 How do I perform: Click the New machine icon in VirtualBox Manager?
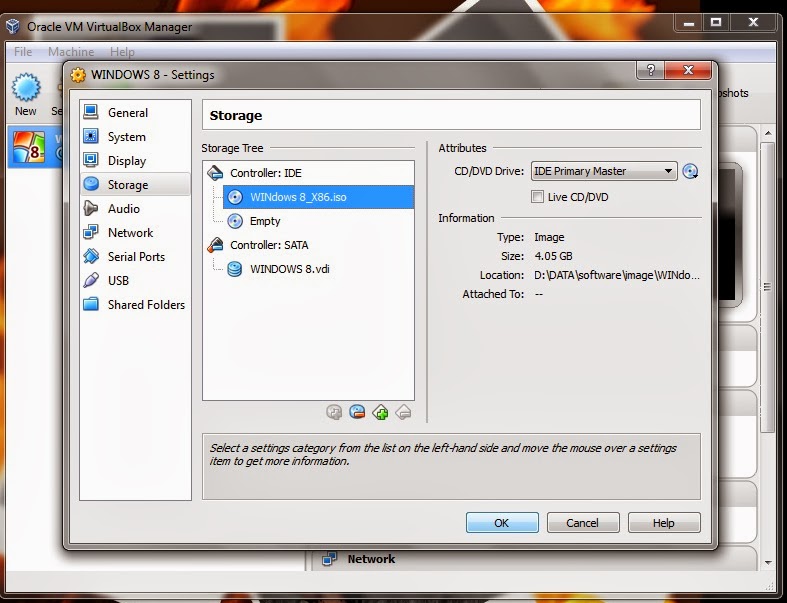[26, 94]
